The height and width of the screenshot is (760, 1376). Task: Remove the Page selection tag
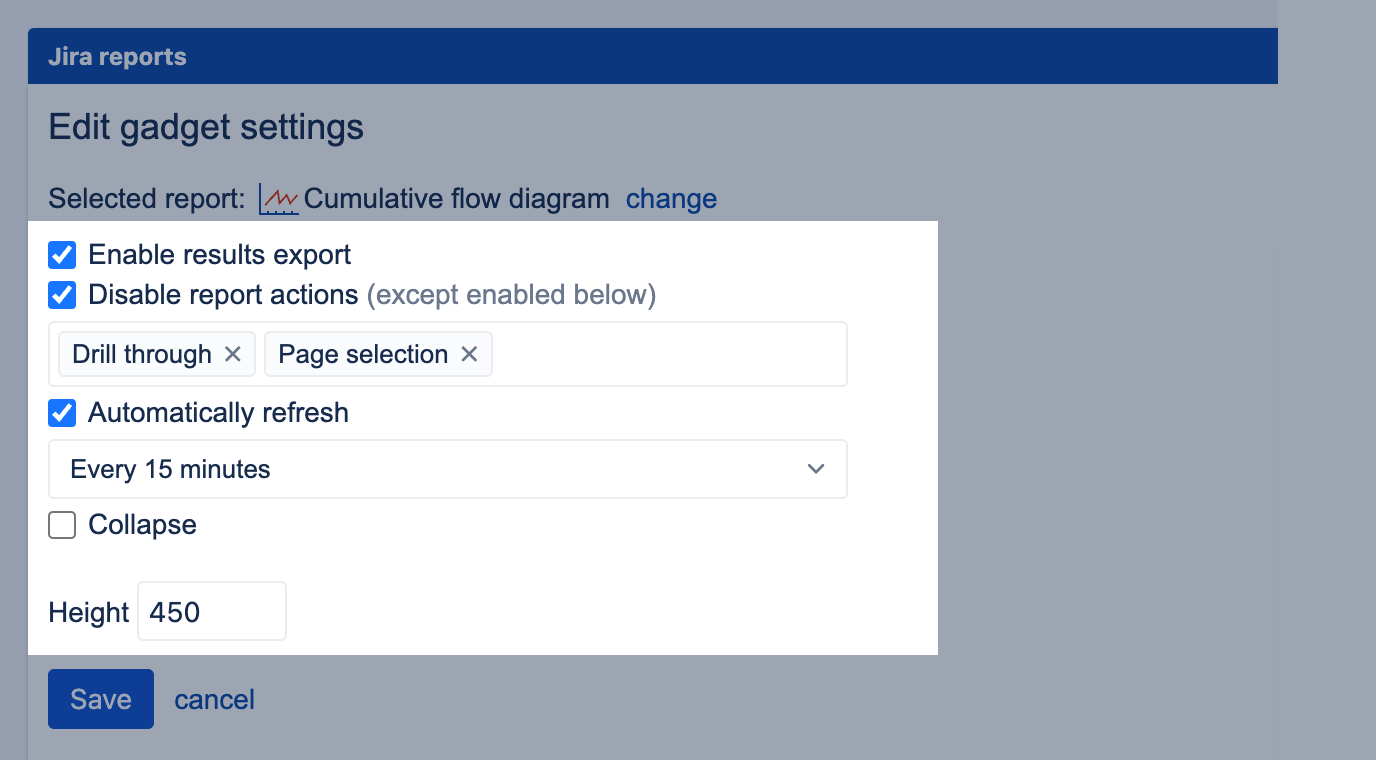pyautogui.click(x=469, y=354)
